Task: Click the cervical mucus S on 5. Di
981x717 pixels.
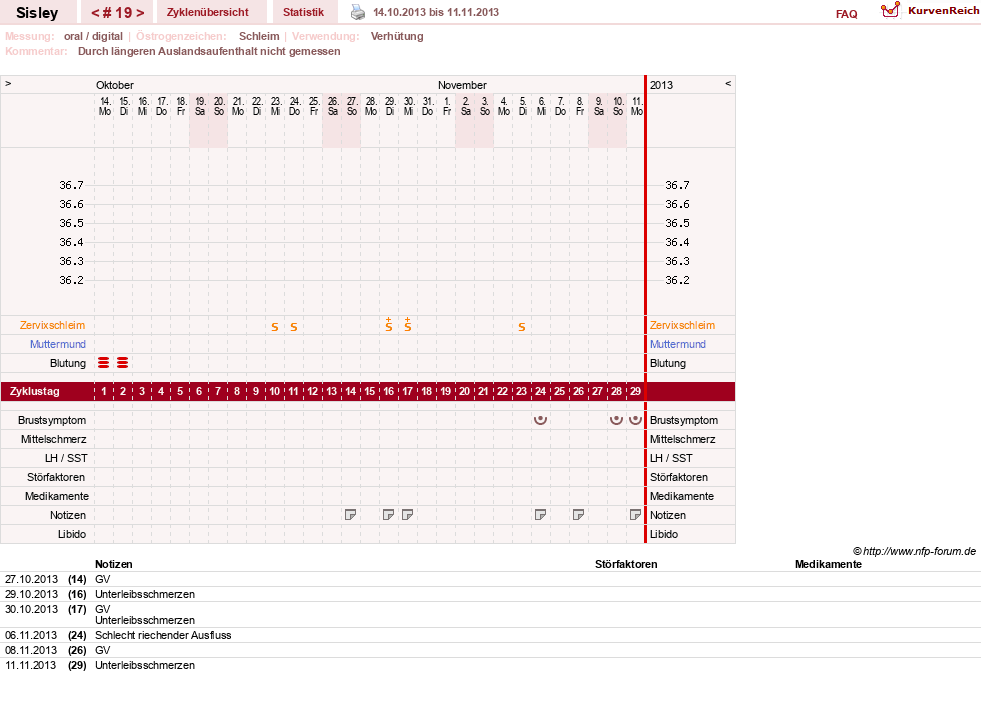Action: click(522, 327)
